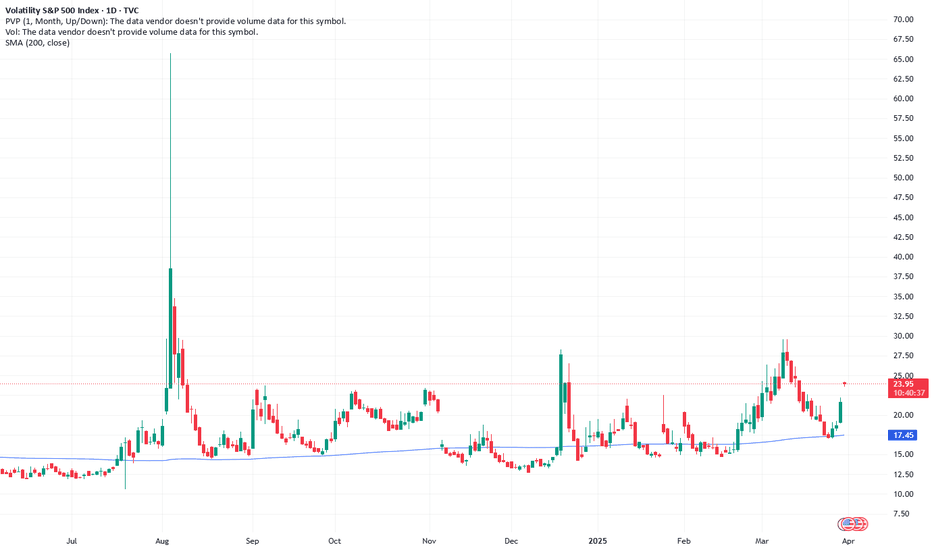The width and height of the screenshot is (932, 550).
Task: Click the Aug label on time axis
Action: click(162, 541)
